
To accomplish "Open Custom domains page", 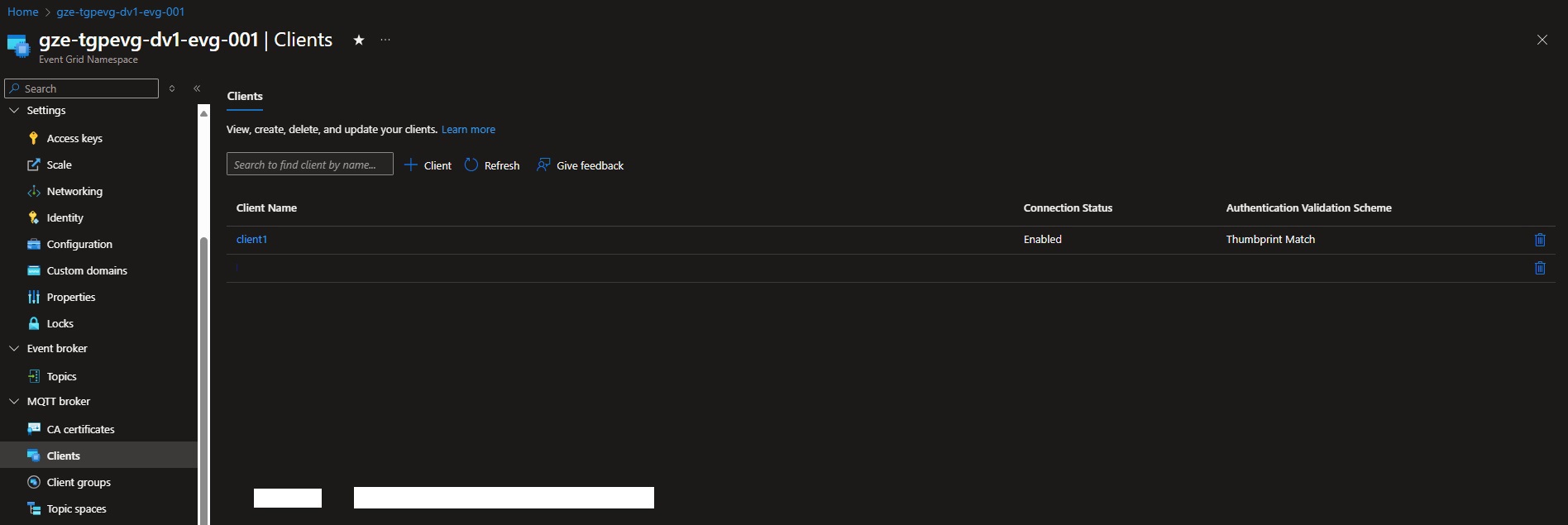I will [87, 270].
